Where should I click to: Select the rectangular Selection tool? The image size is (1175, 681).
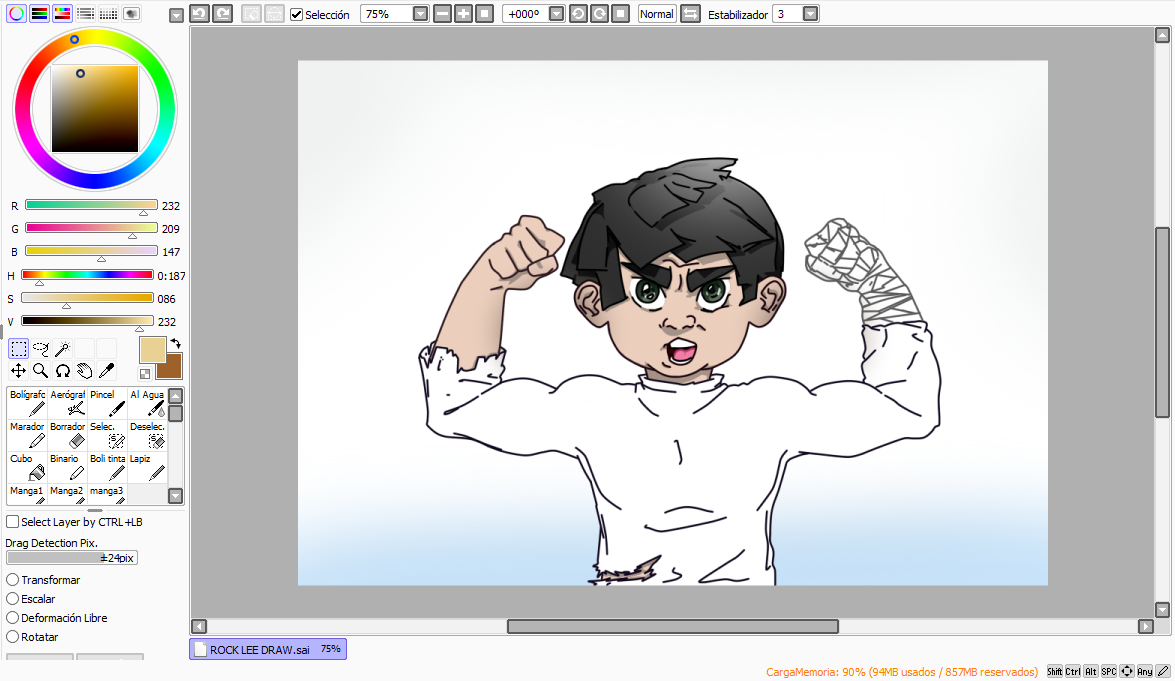coord(19,348)
